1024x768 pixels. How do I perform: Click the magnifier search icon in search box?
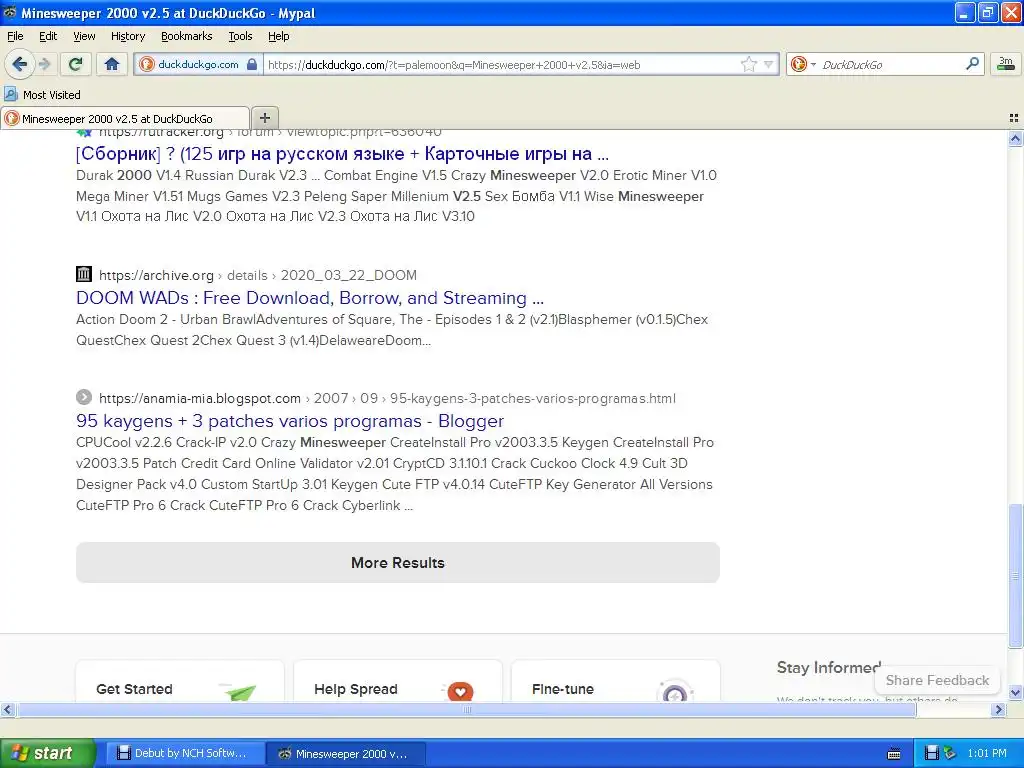point(972,63)
